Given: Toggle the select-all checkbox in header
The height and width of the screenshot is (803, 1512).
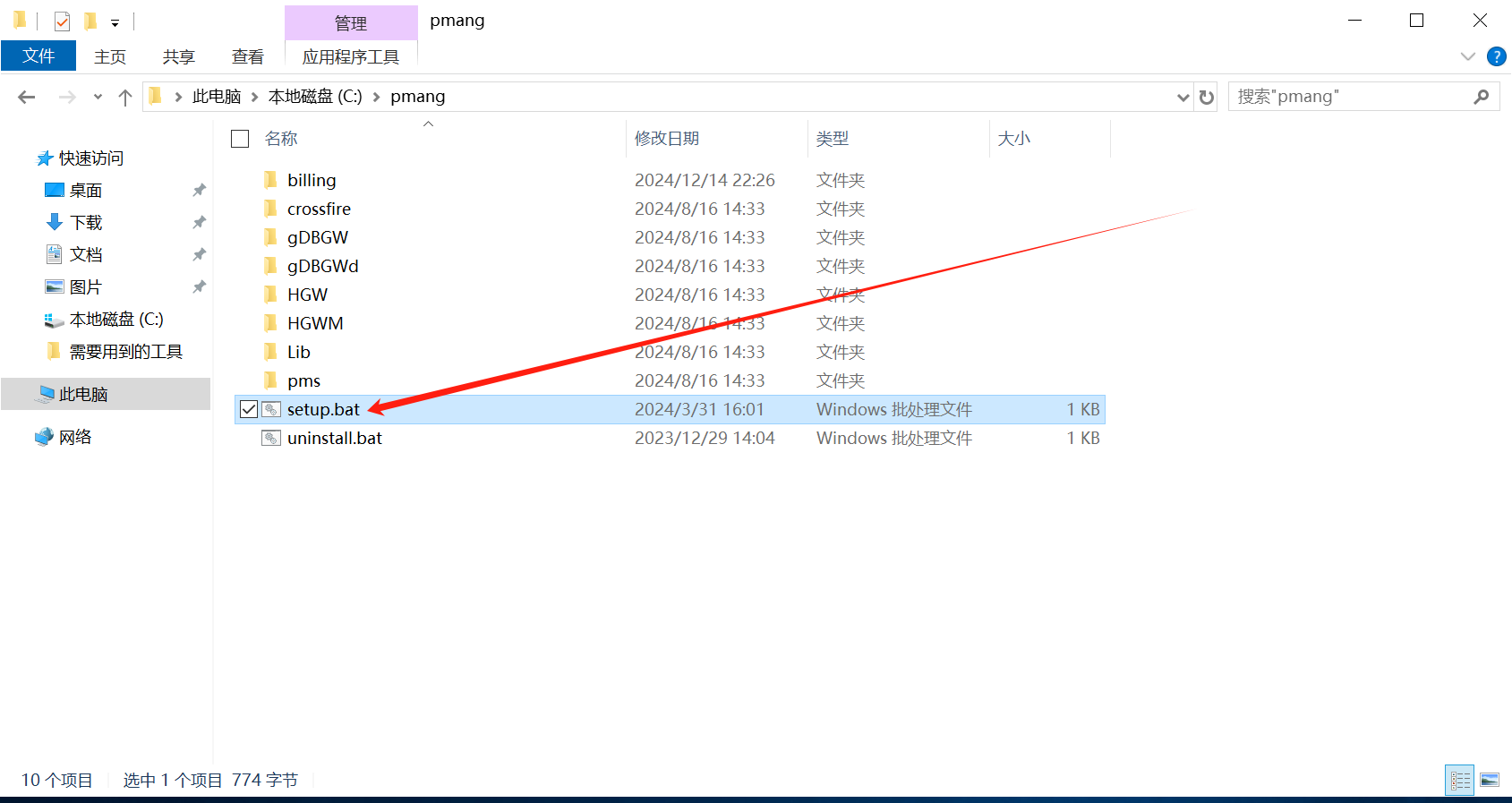Looking at the screenshot, I should (240, 139).
